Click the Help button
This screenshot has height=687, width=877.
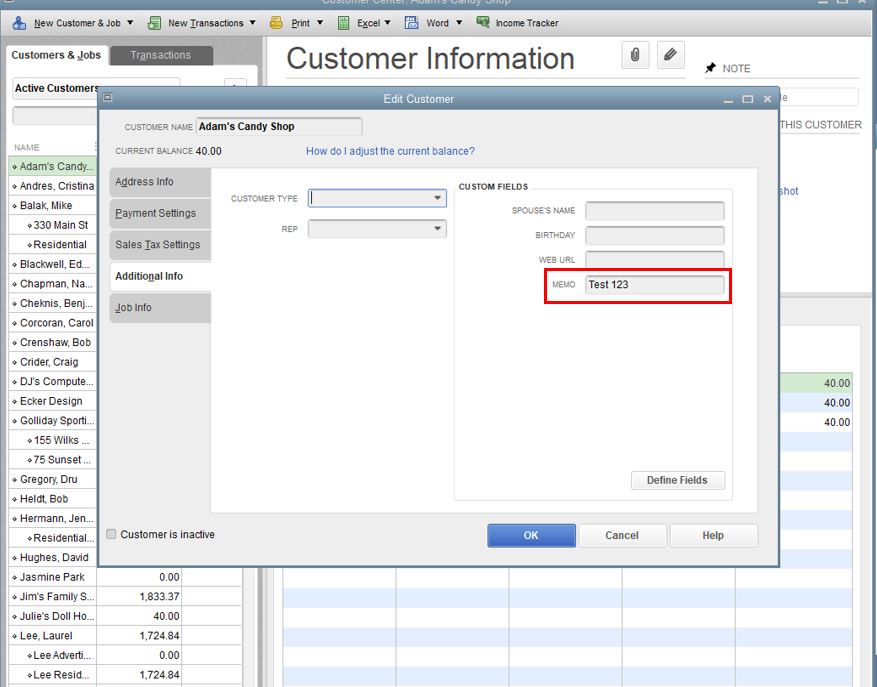[x=713, y=535]
